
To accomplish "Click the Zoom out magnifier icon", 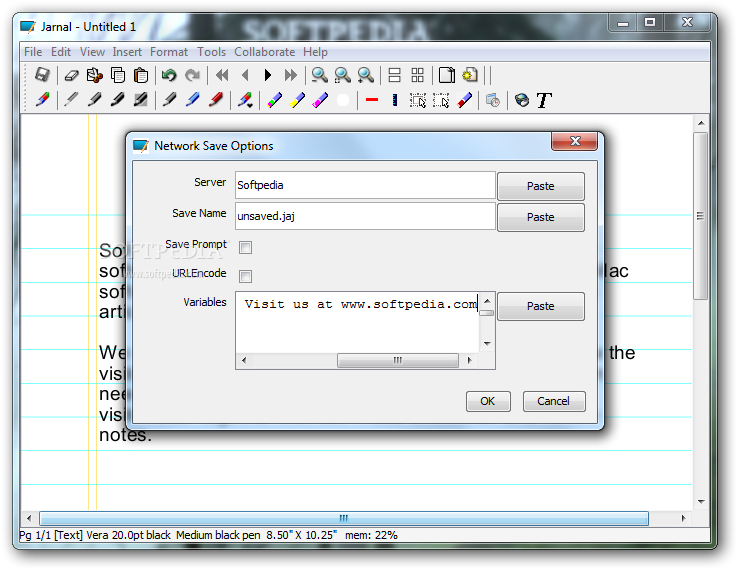I will point(319,75).
